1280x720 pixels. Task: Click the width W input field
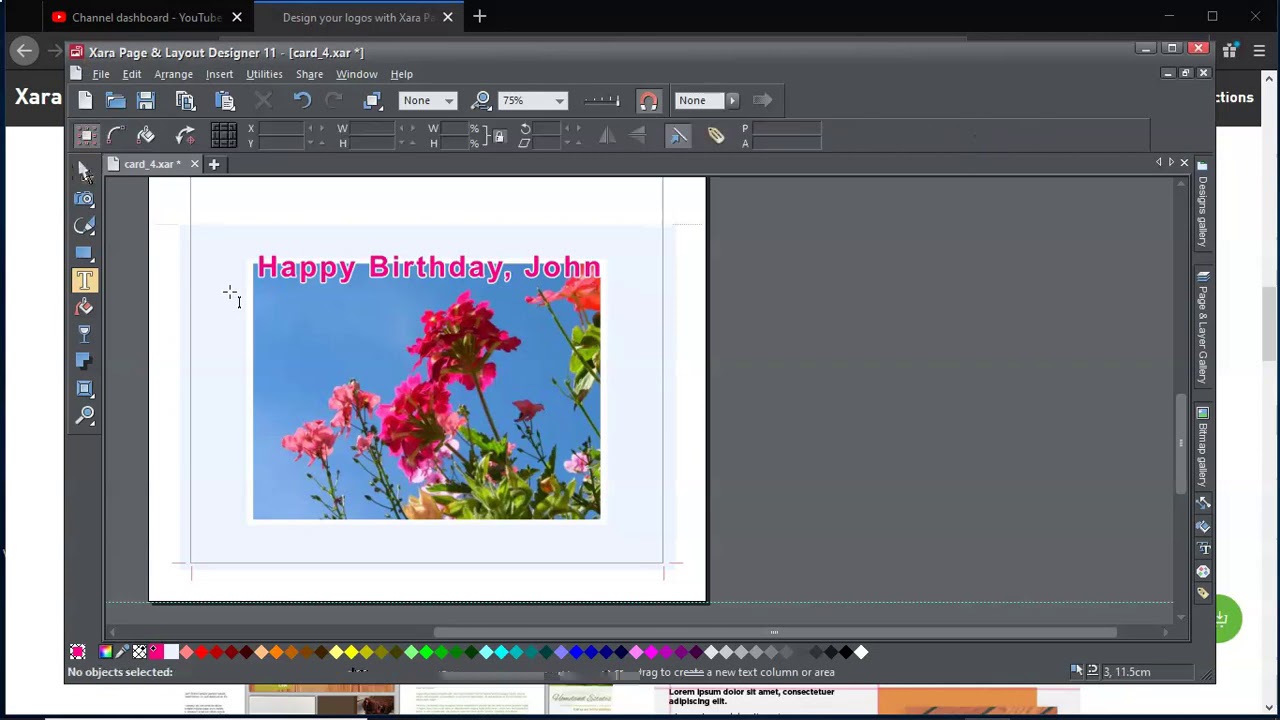373,128
